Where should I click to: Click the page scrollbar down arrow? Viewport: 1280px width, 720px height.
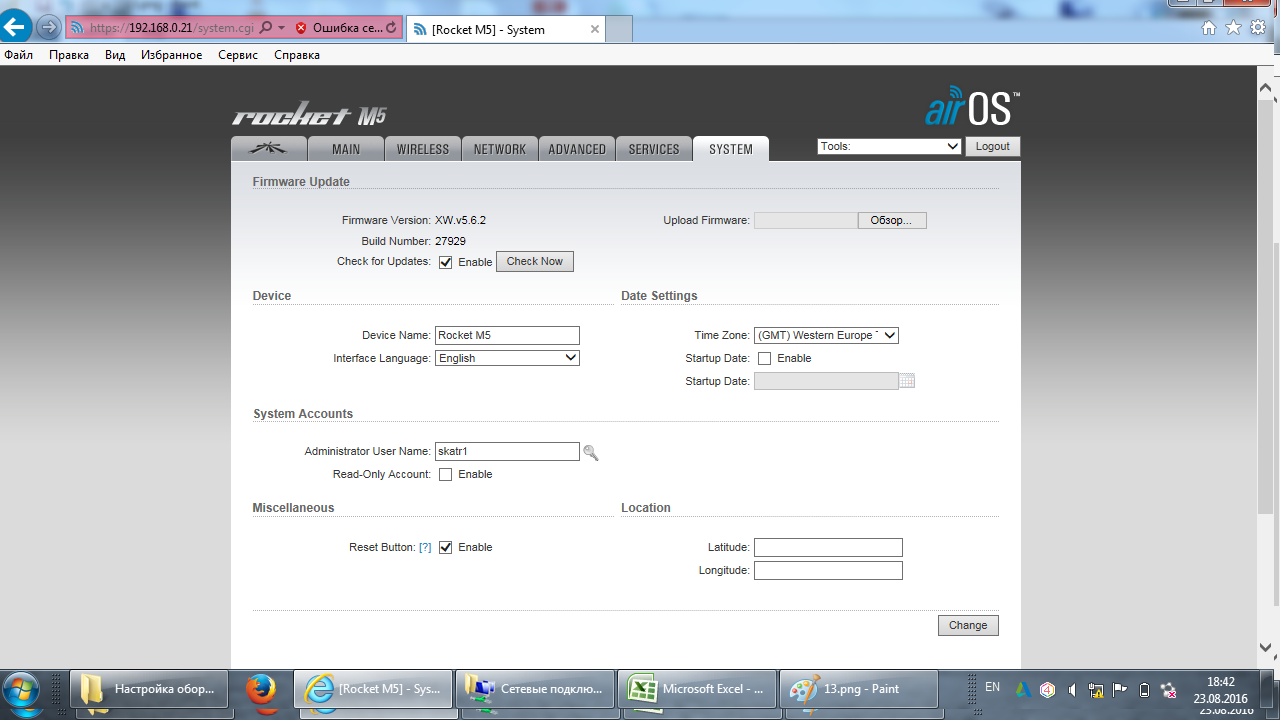point(1265,646)
